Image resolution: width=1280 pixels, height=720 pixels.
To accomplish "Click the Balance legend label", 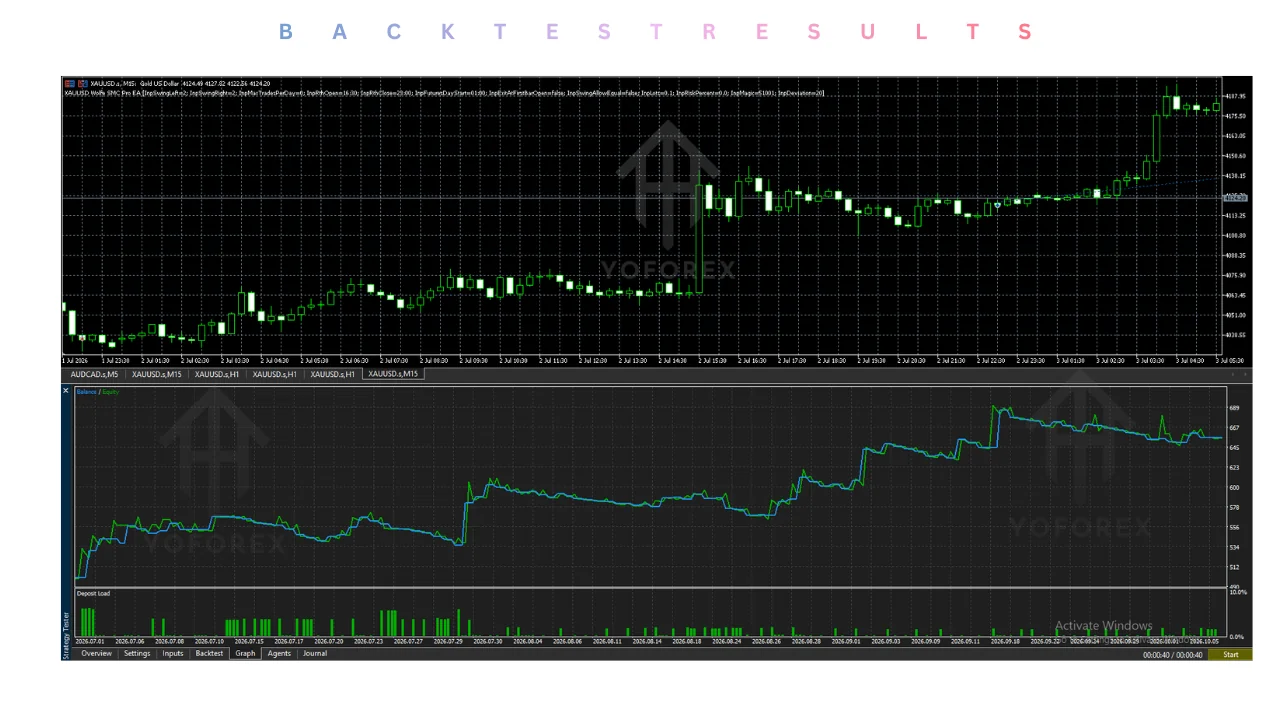I will pos(86,392).
